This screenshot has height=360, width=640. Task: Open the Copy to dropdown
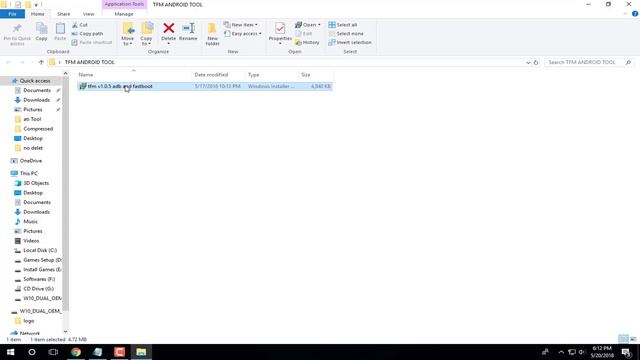147,34
